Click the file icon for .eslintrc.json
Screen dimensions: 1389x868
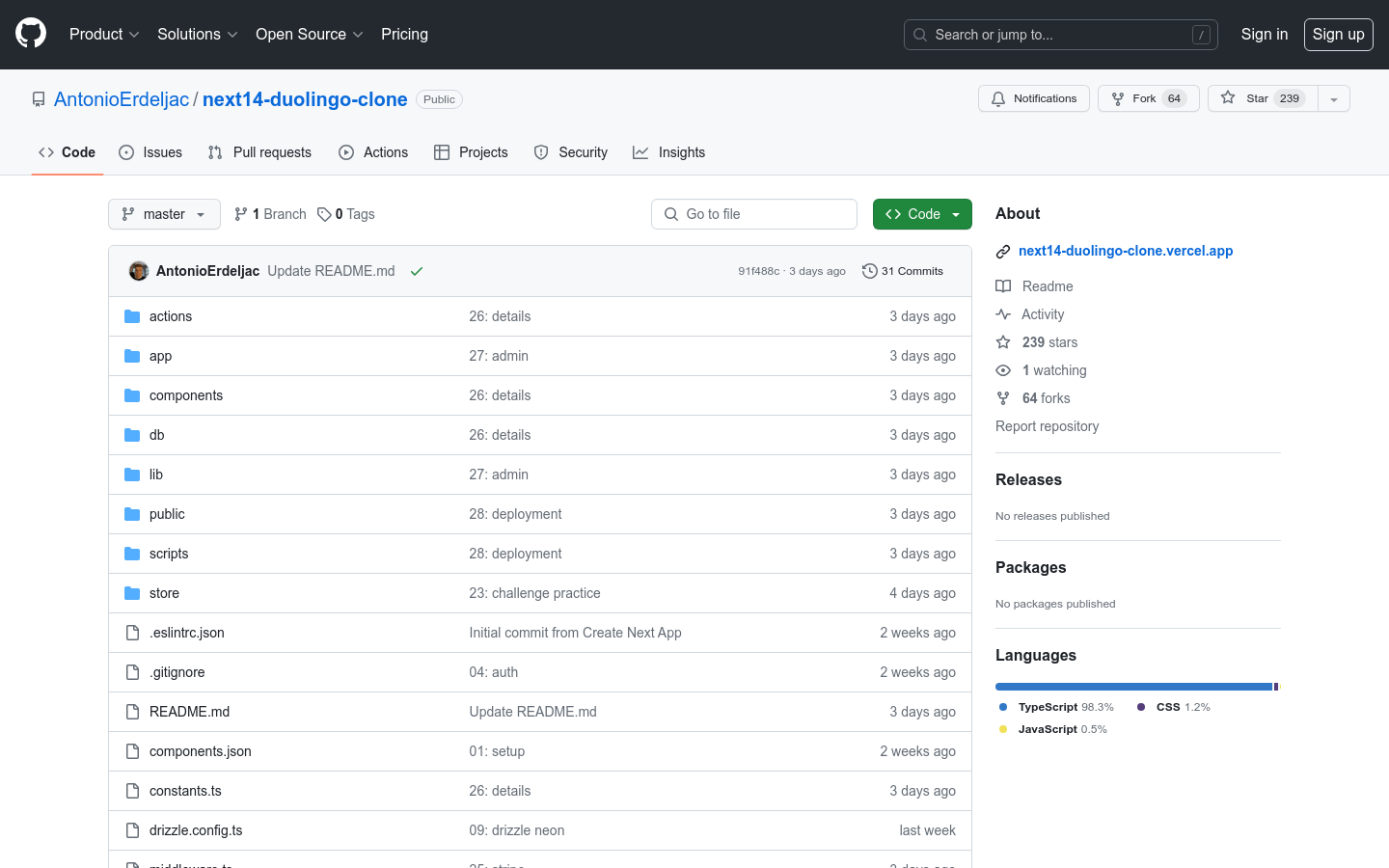(132, 633)
